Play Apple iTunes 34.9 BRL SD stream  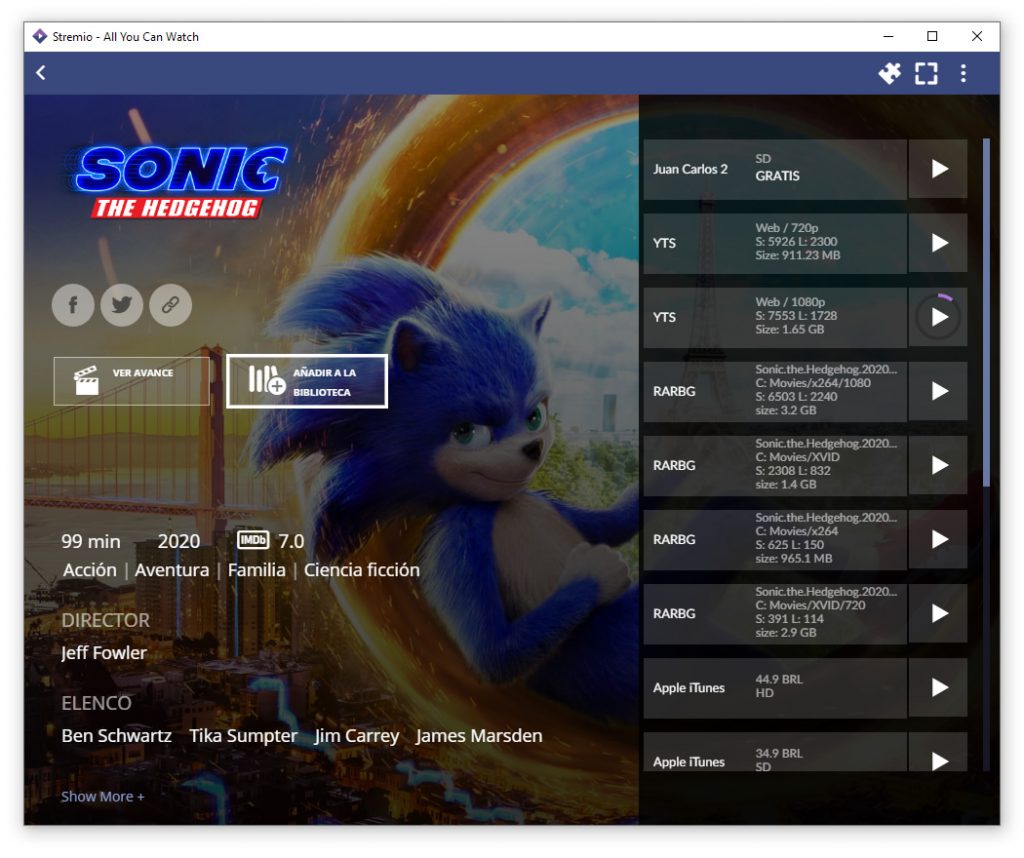pyautogui.click(x=938, y=752)
